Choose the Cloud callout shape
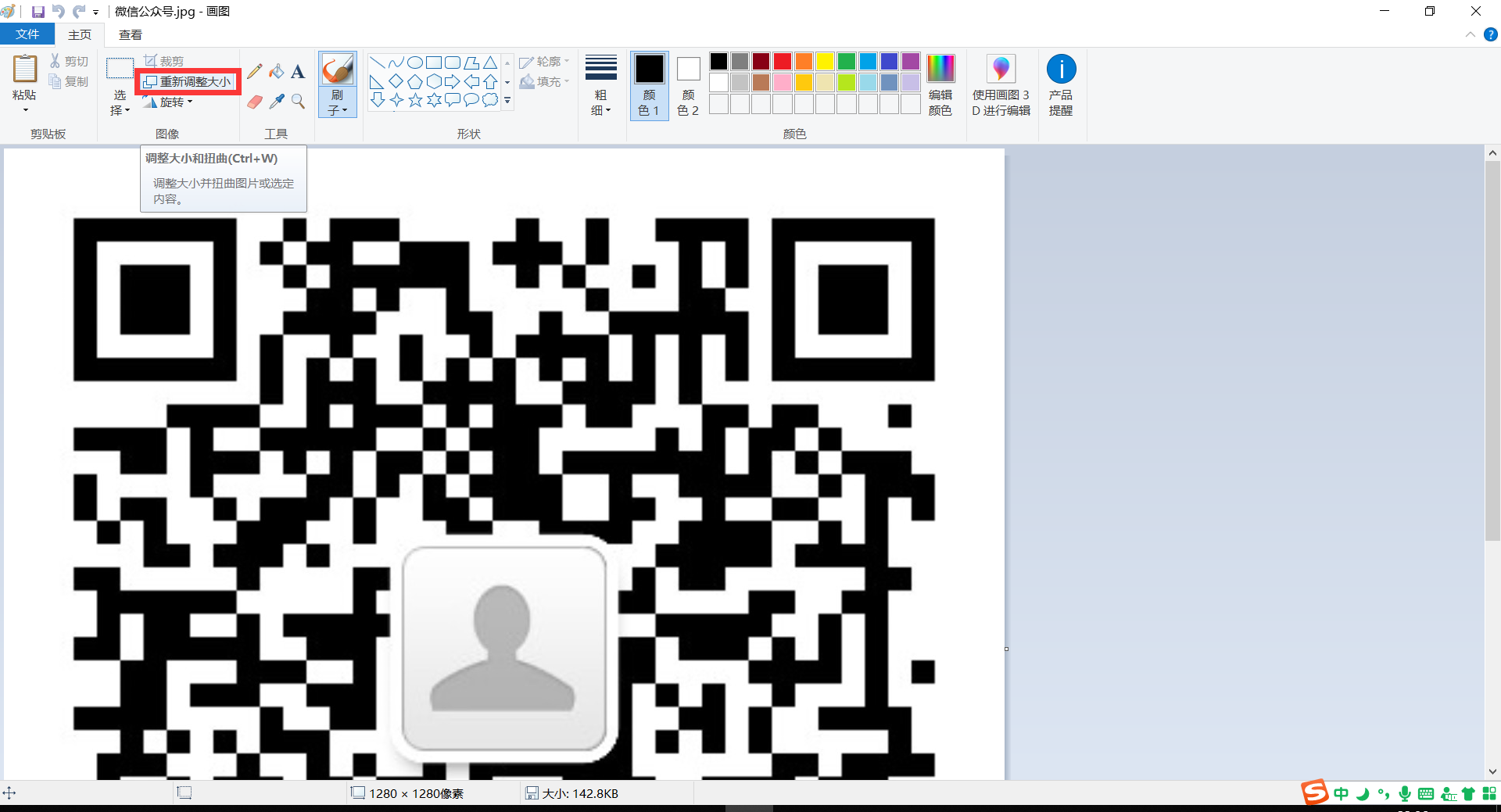The height and width of the screenshot is (812, 1501). 490,100
